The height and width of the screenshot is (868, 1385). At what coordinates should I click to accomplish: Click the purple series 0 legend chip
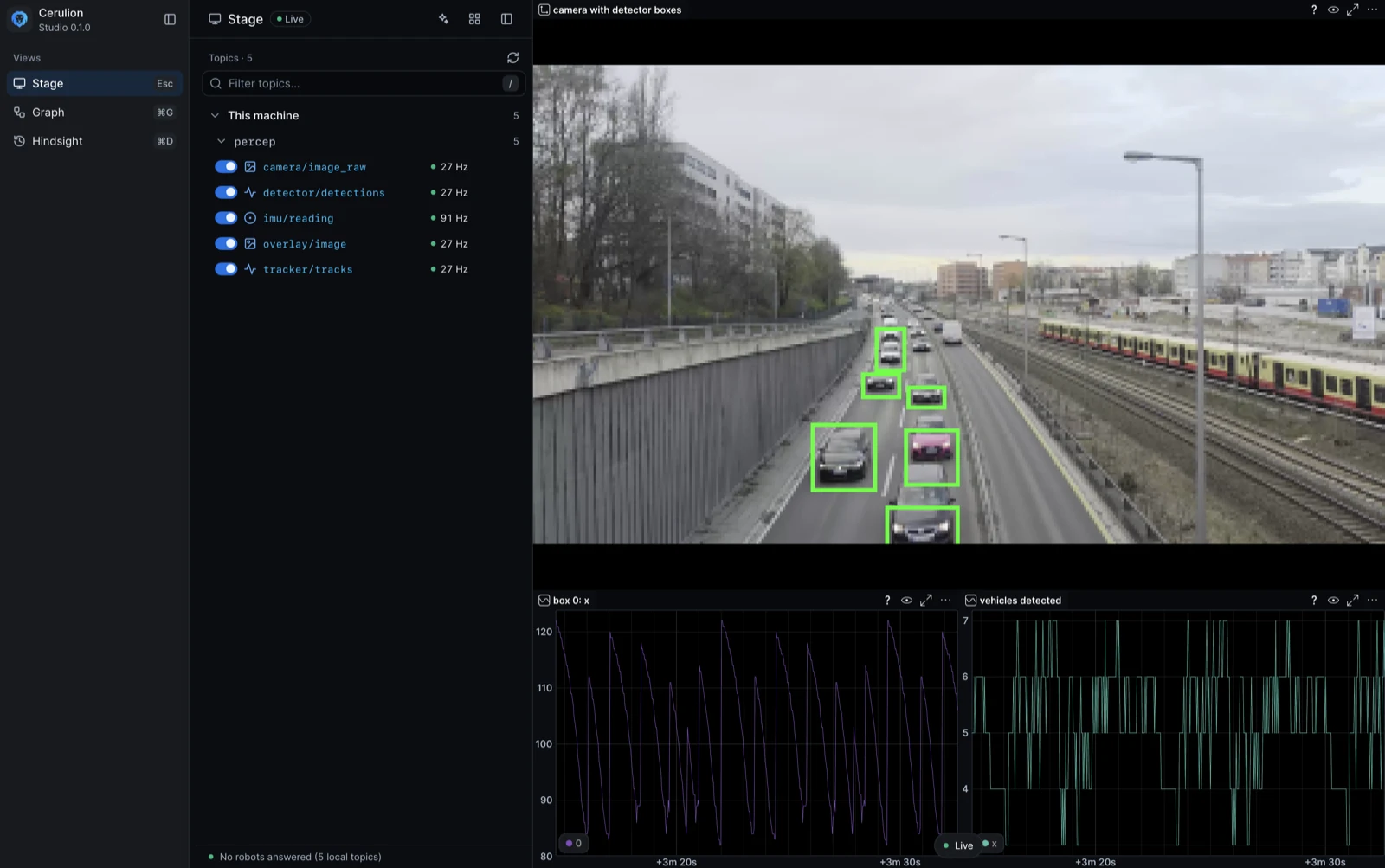point(573,843)
